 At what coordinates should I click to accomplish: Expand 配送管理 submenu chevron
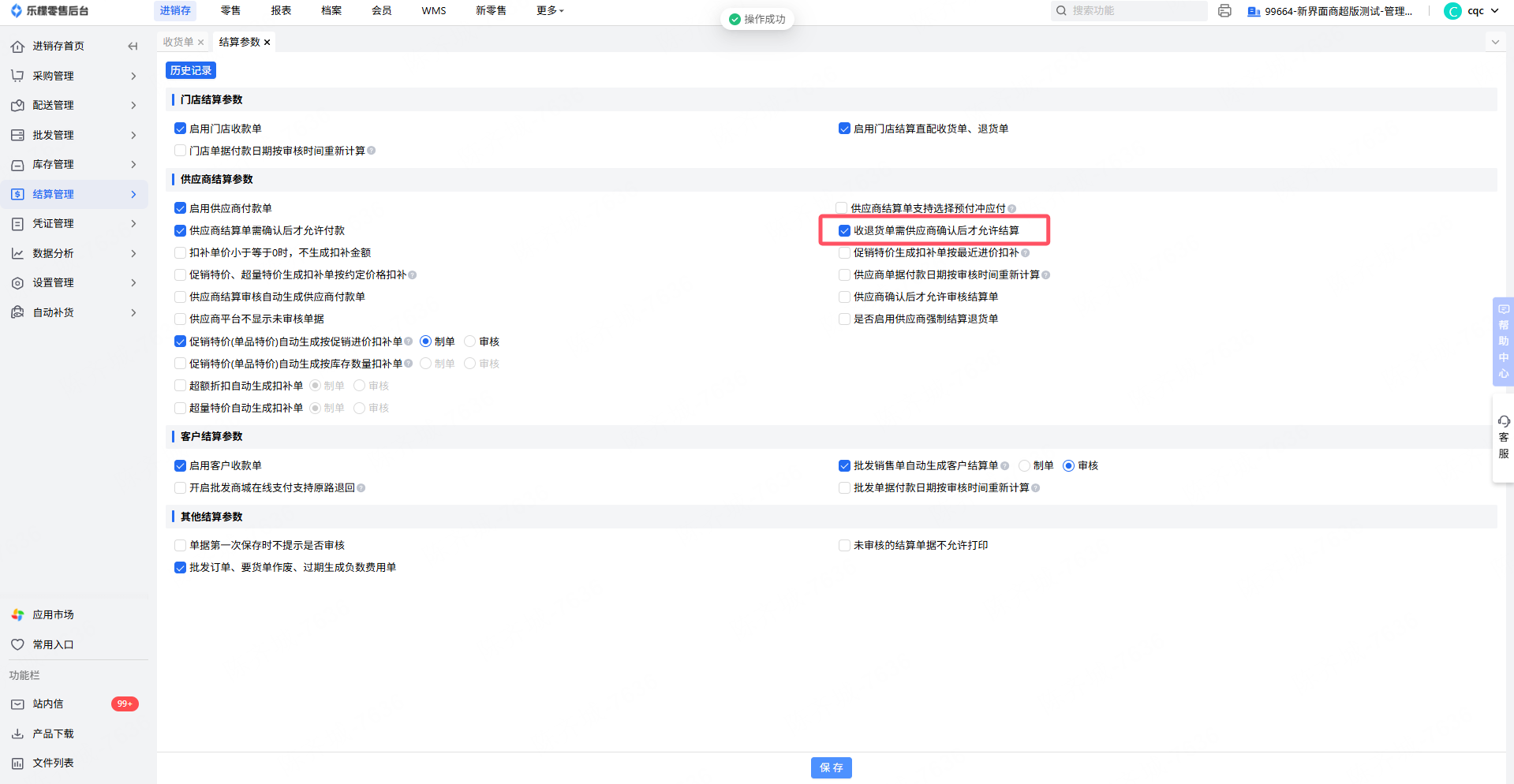point(133,106)
